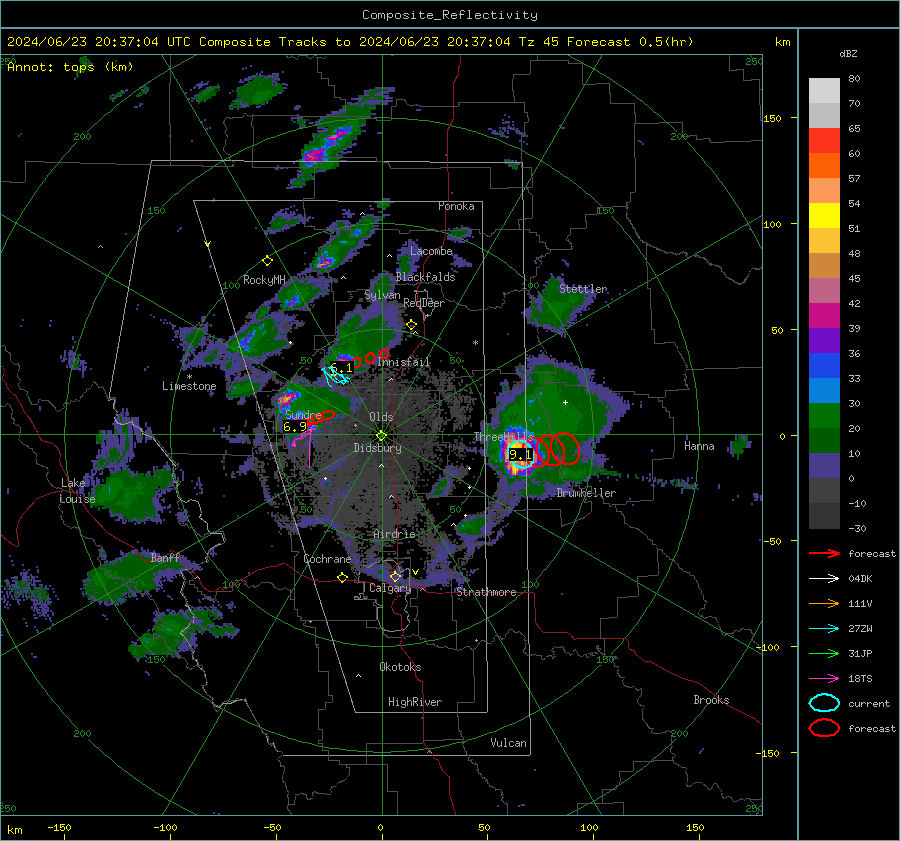The height and width of the screenshot is (841, 900).
Task: Click the yellow radar-site diamond near Didsbury
Action: click(381, 436)
